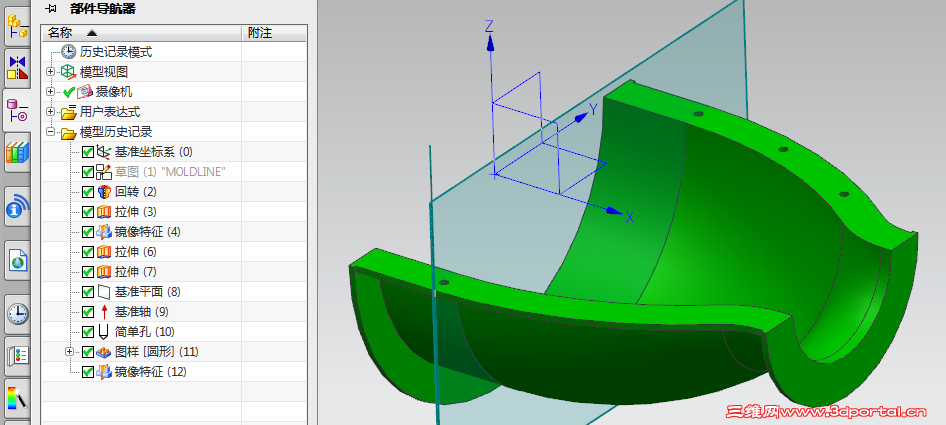Click the 模型视图 cube icon
The image size is (946, 425).
pyautogui.click(x=68, y=72)
